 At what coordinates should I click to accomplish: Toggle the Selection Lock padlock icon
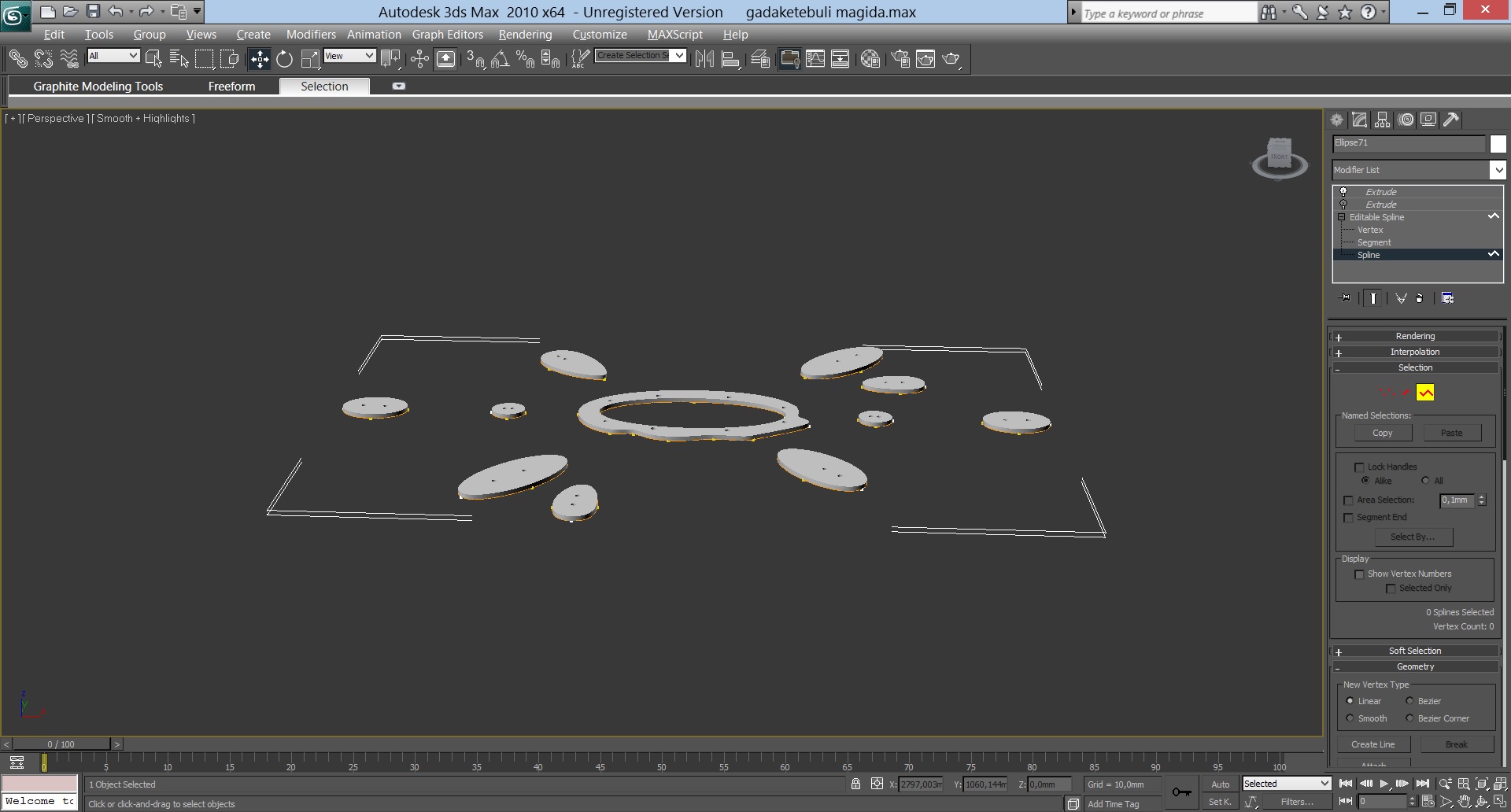tap(855, 784)
